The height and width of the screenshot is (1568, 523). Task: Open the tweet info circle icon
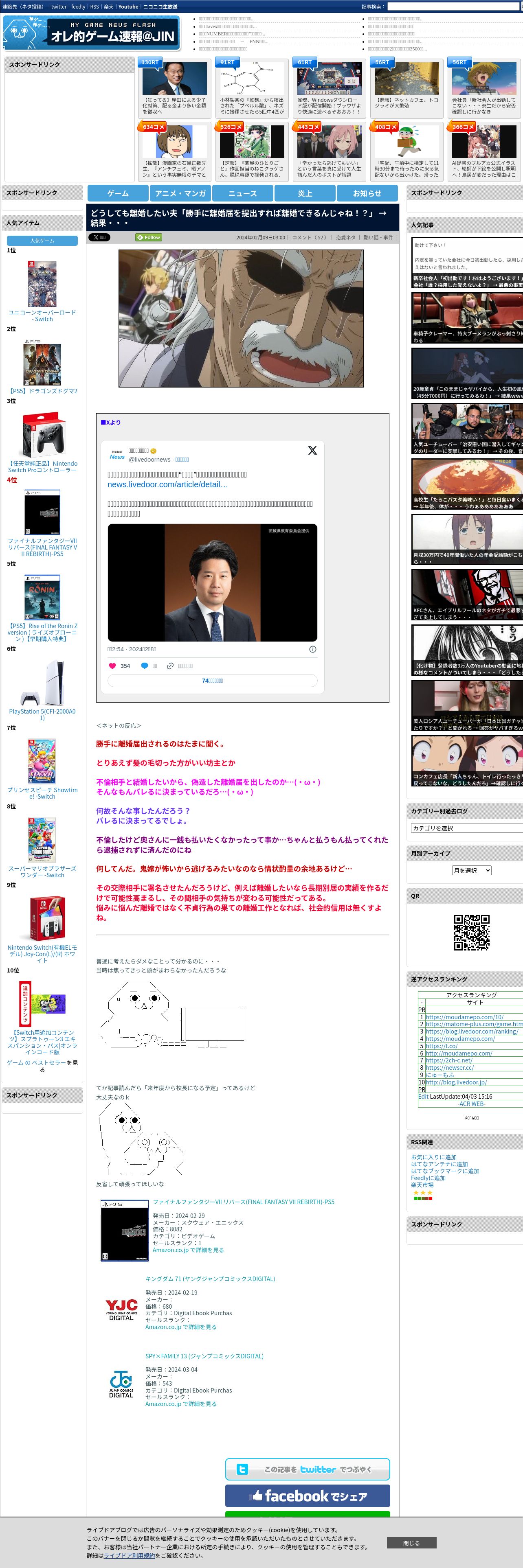coord(313,650)
